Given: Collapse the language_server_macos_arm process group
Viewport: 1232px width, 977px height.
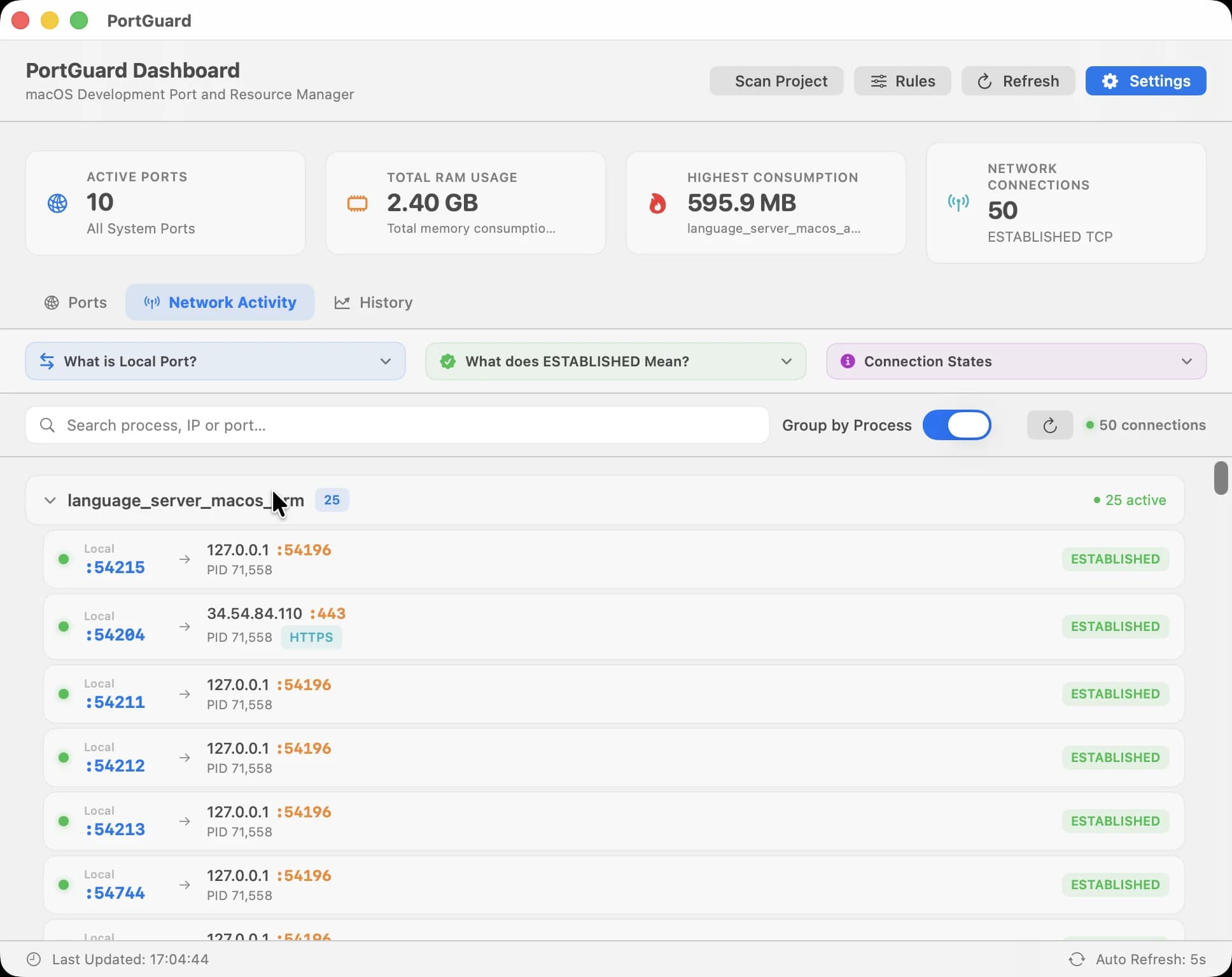Looking at the screenshot, I should 50,501.
